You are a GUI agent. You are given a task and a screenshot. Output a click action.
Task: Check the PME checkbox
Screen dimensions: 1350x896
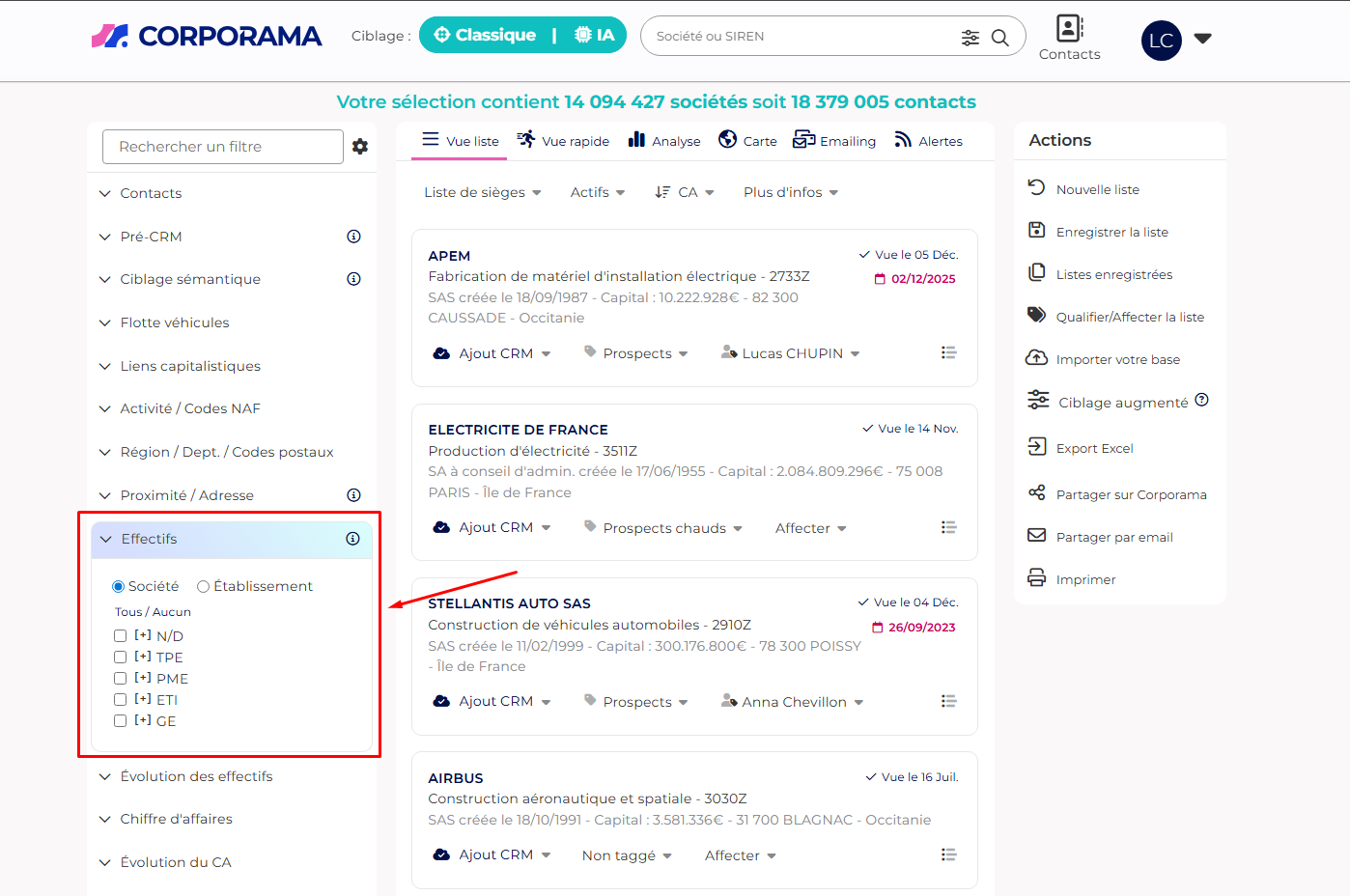[121, 679]
